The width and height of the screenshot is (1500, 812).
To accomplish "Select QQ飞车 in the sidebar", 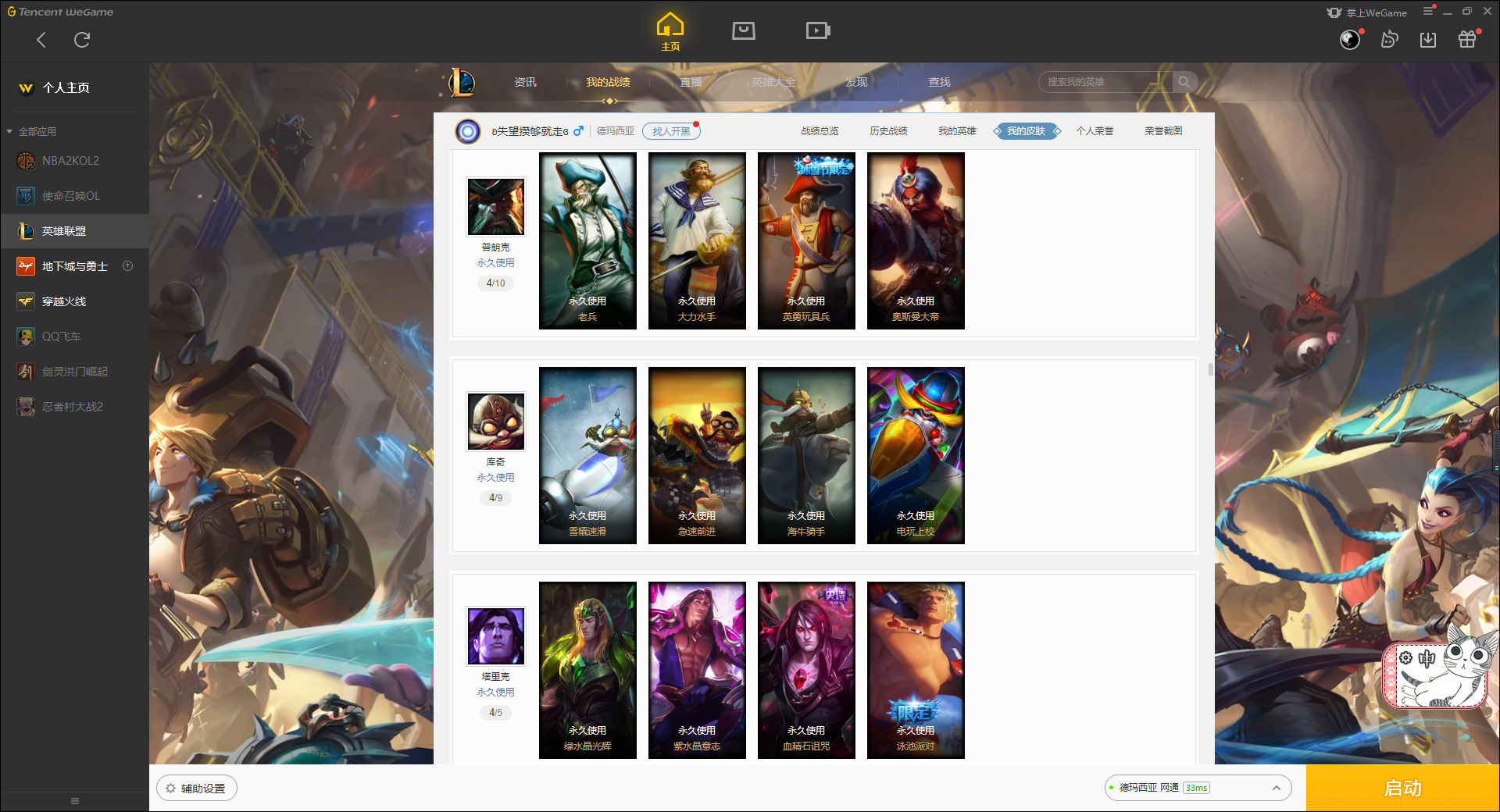I will 74,337.
